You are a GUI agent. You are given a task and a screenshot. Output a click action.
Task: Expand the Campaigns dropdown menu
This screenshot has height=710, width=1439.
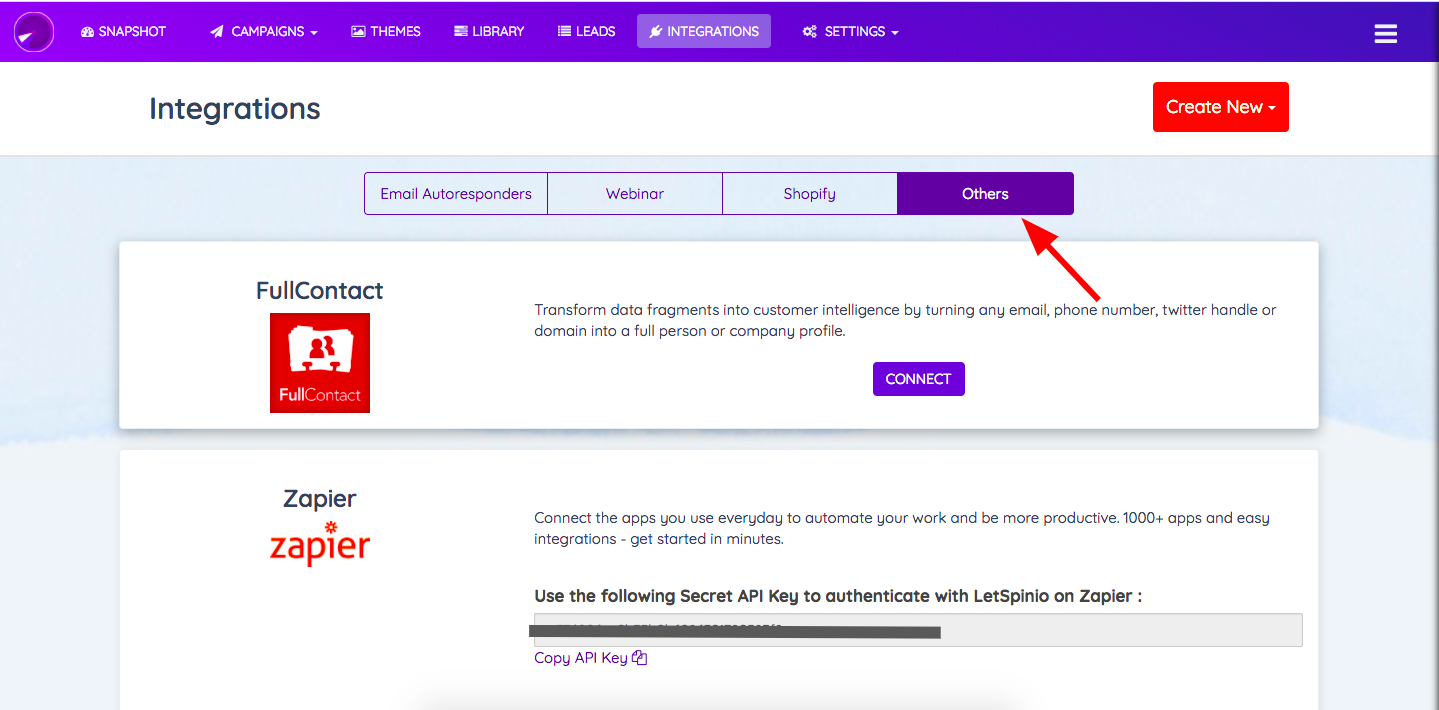pos(264,31)
